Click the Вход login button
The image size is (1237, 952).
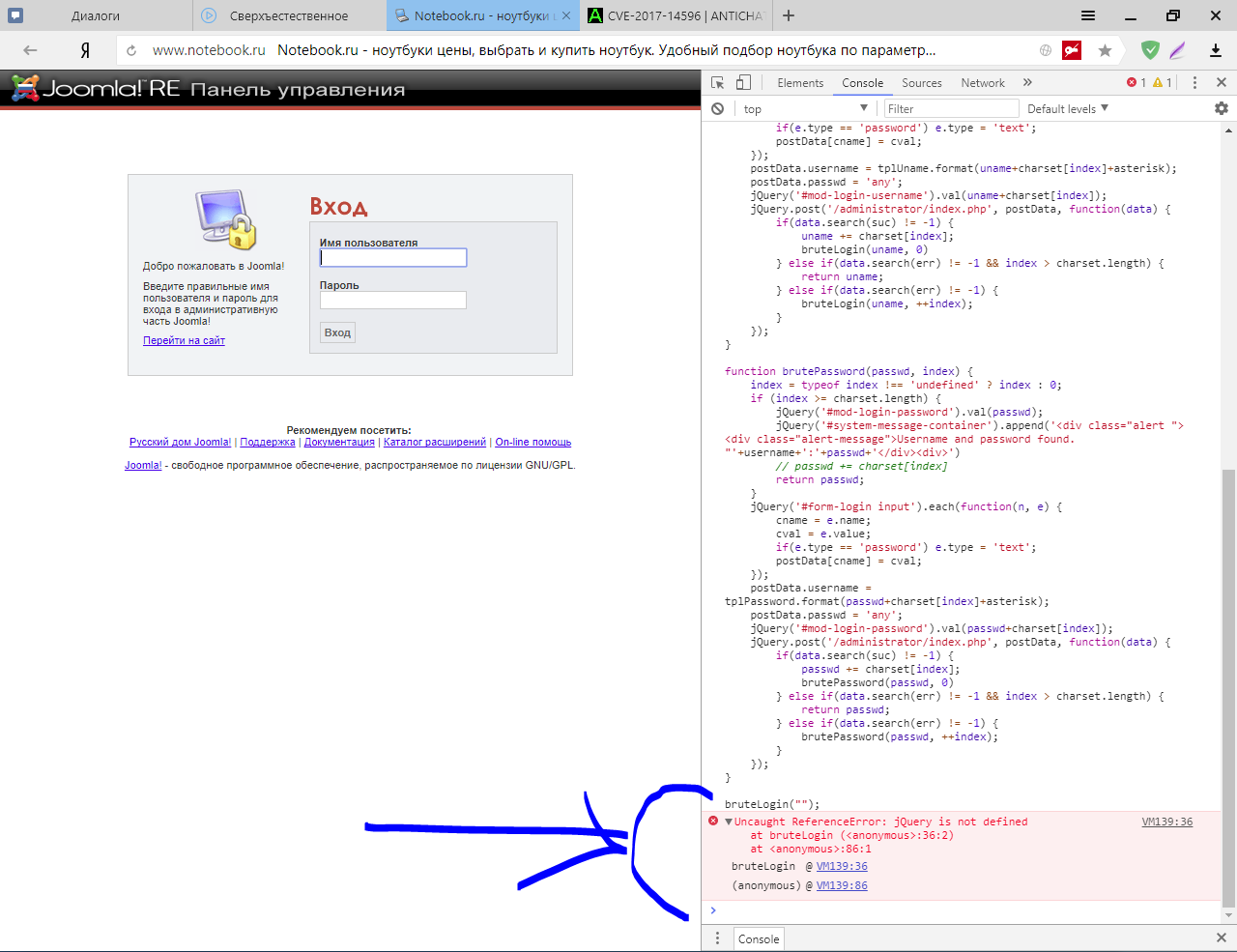click(x=337, y=332)
